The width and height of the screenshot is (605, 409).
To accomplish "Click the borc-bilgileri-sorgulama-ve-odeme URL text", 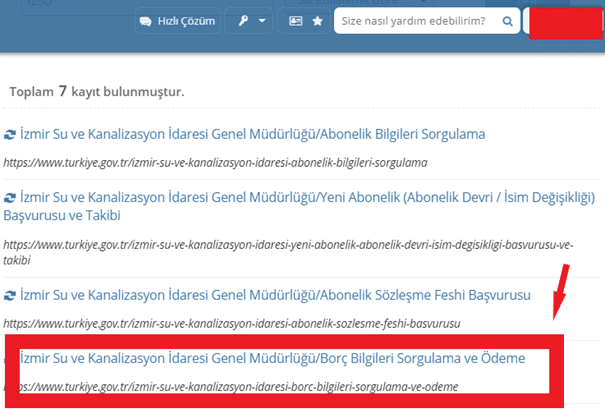I will (229, 384).
